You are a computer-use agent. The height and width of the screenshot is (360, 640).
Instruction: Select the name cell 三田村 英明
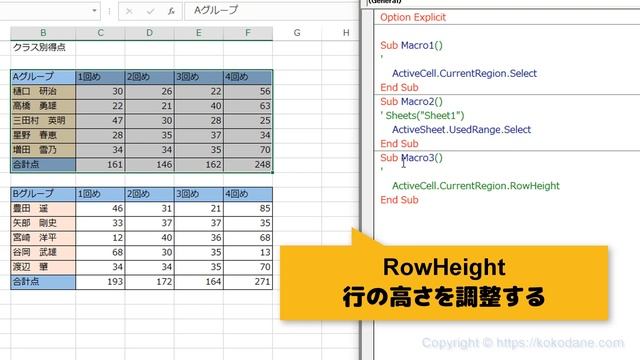coord(43,120)
